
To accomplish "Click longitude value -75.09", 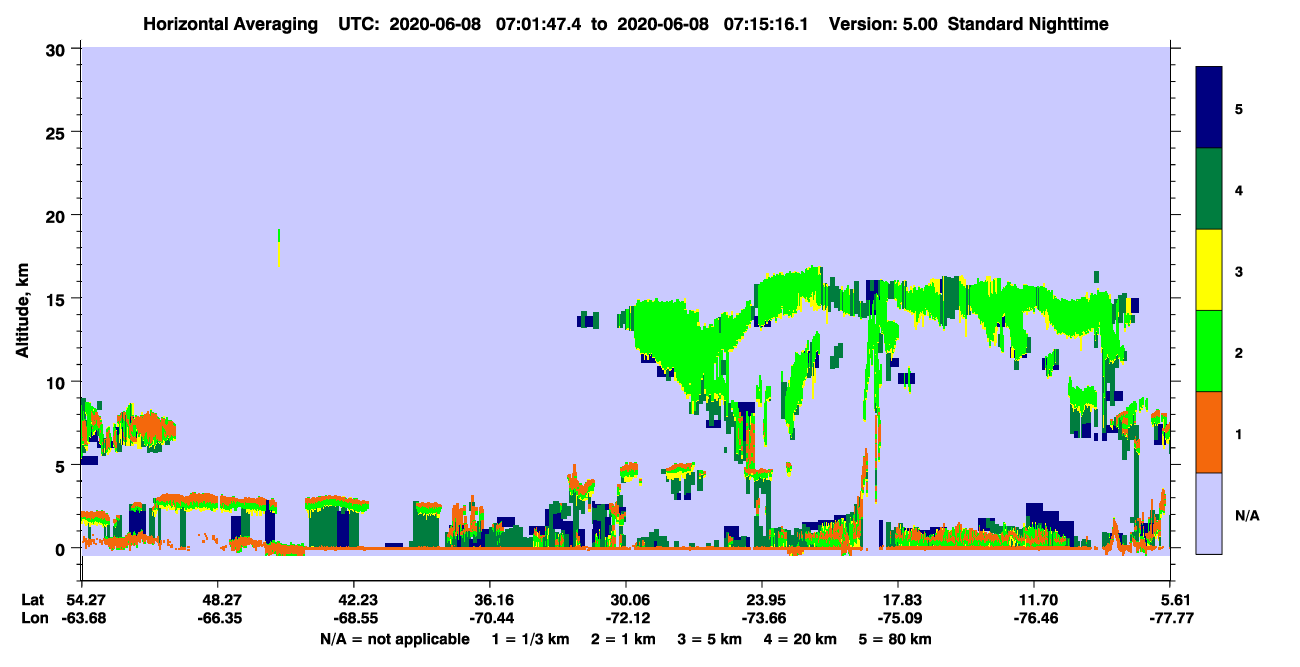I will click(898, 619).
